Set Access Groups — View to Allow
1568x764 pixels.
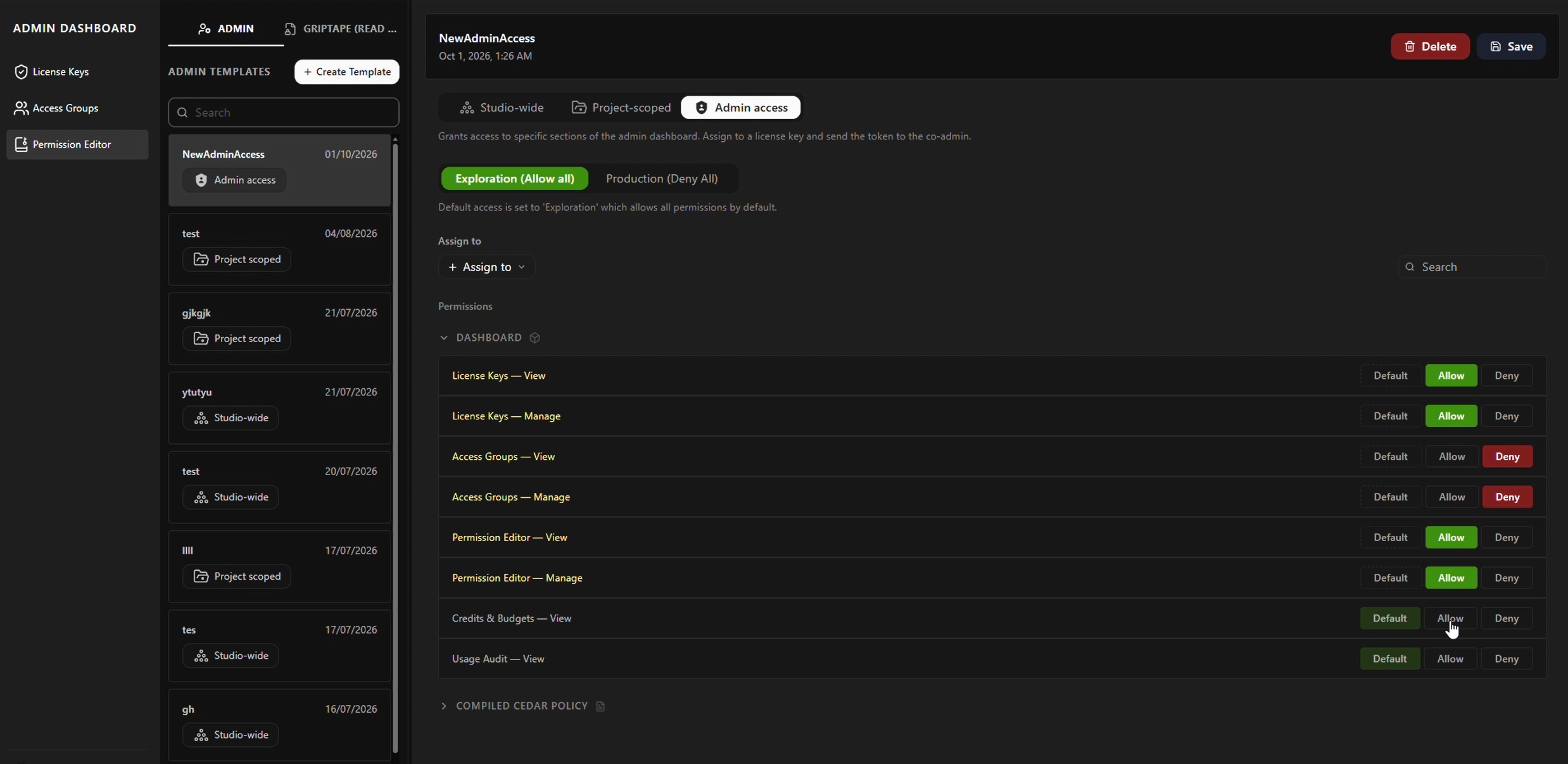[1451, 457]
